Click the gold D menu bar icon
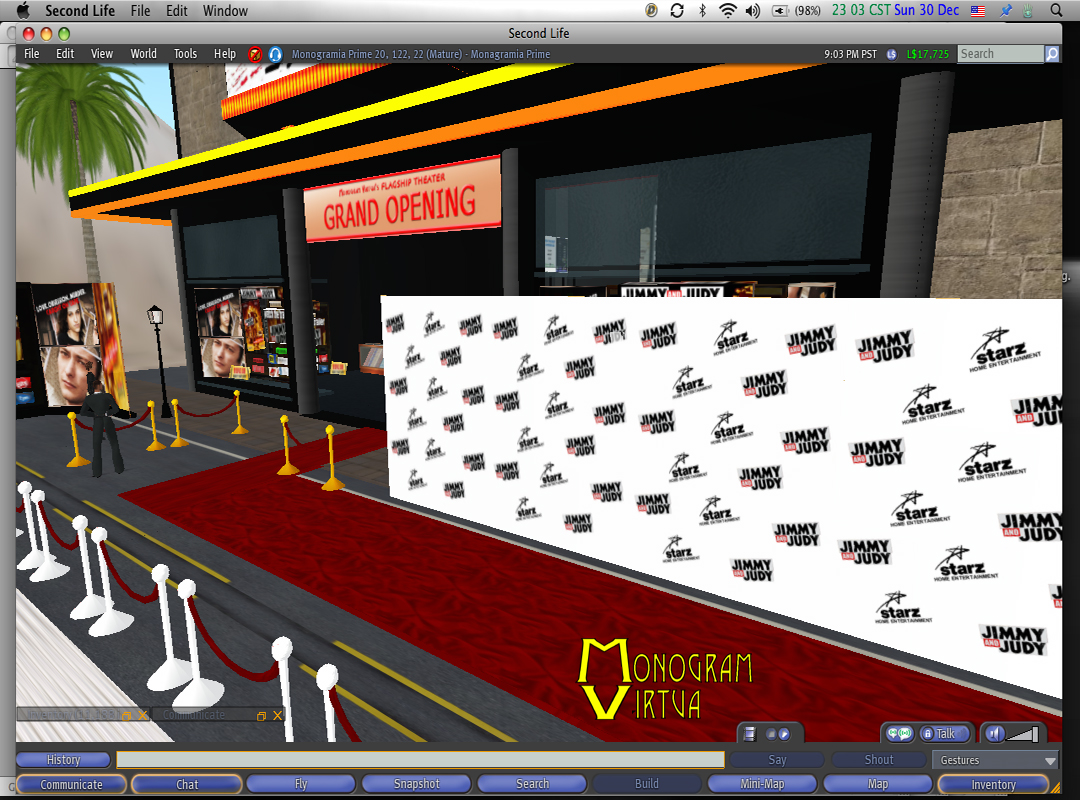Image resolution: width=1080 pixels, height=800 pixels. click(651, 10)
